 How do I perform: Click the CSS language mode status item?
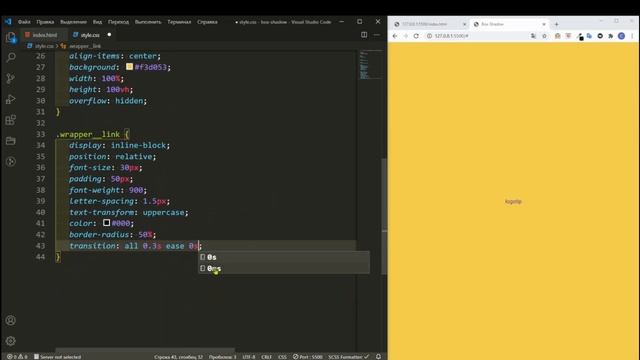[282, 357]
